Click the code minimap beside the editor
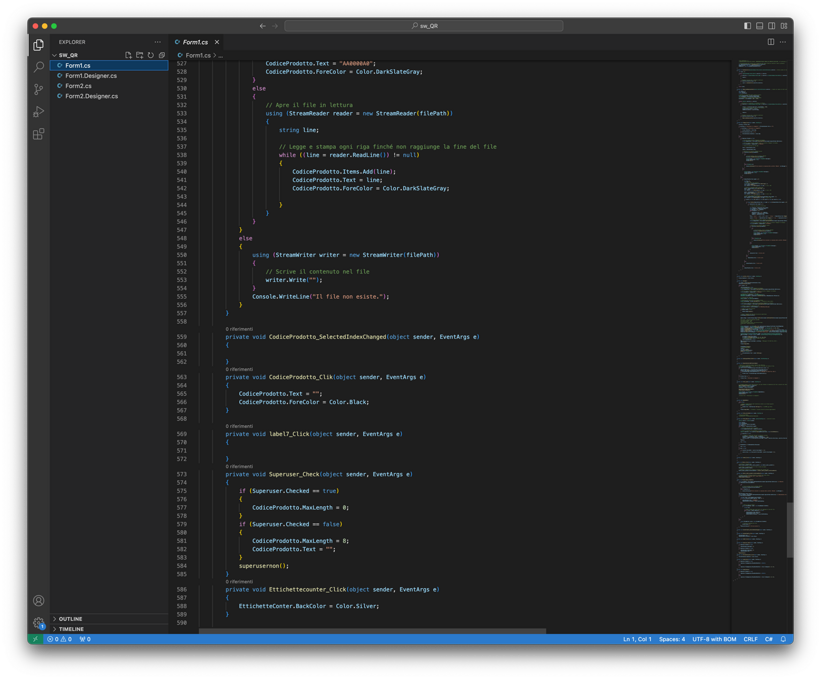This screenshot has width=821, height=680. tap(762, 319)
